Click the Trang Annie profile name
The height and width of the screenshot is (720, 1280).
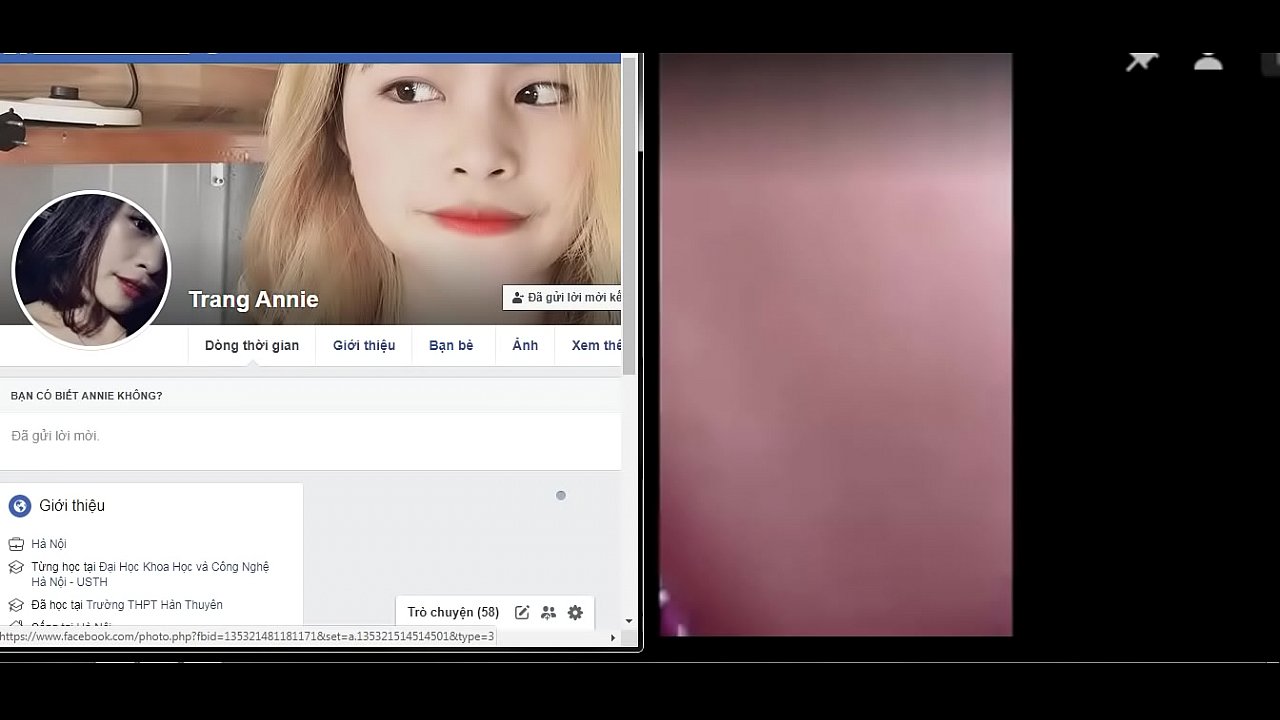tap(253, 299)
